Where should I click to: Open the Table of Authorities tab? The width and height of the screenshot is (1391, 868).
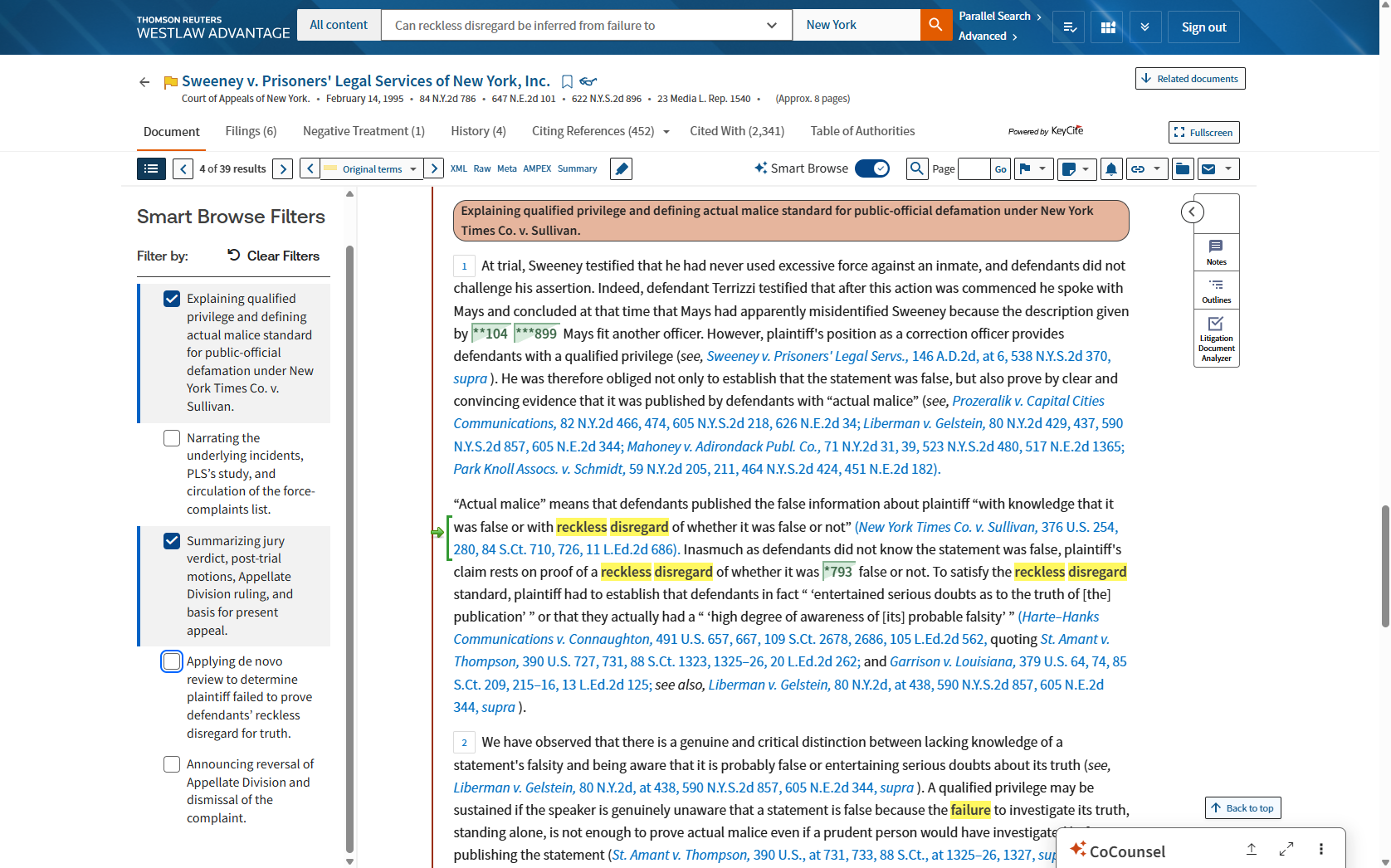862,131
